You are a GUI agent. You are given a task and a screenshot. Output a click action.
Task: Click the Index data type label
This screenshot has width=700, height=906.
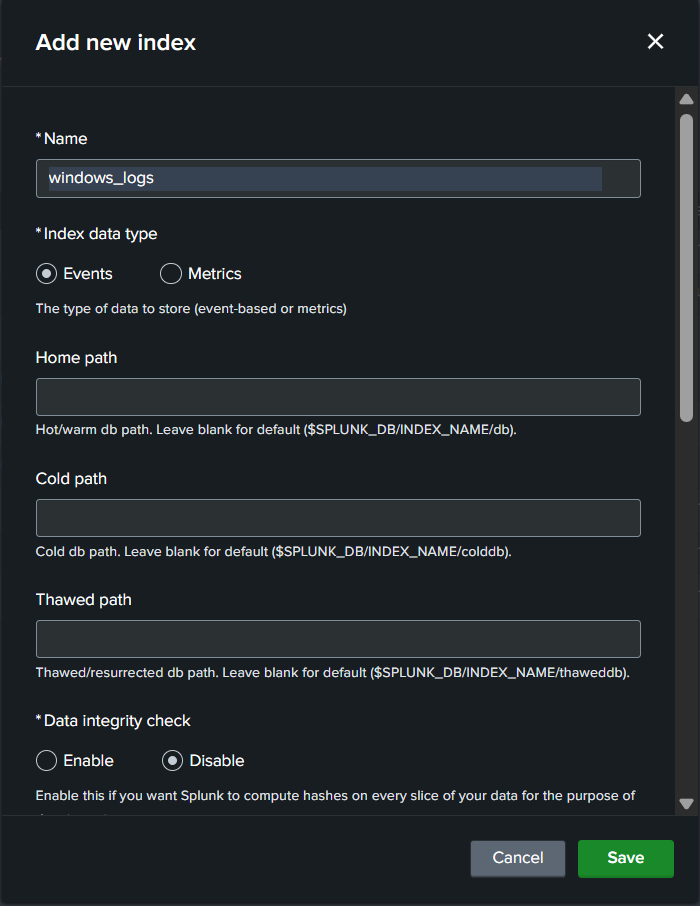coord(100,233)
